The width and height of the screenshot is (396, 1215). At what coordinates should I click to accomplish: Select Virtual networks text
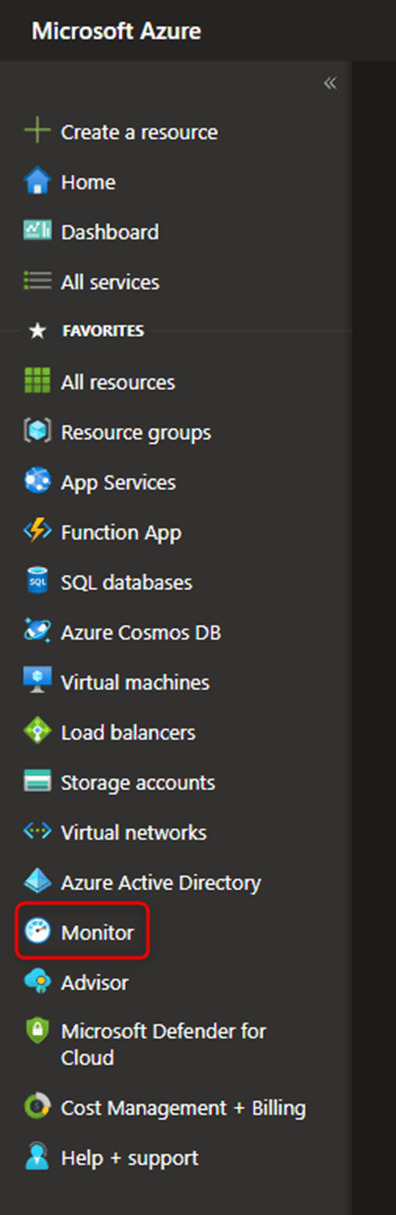tap(134, 832)
